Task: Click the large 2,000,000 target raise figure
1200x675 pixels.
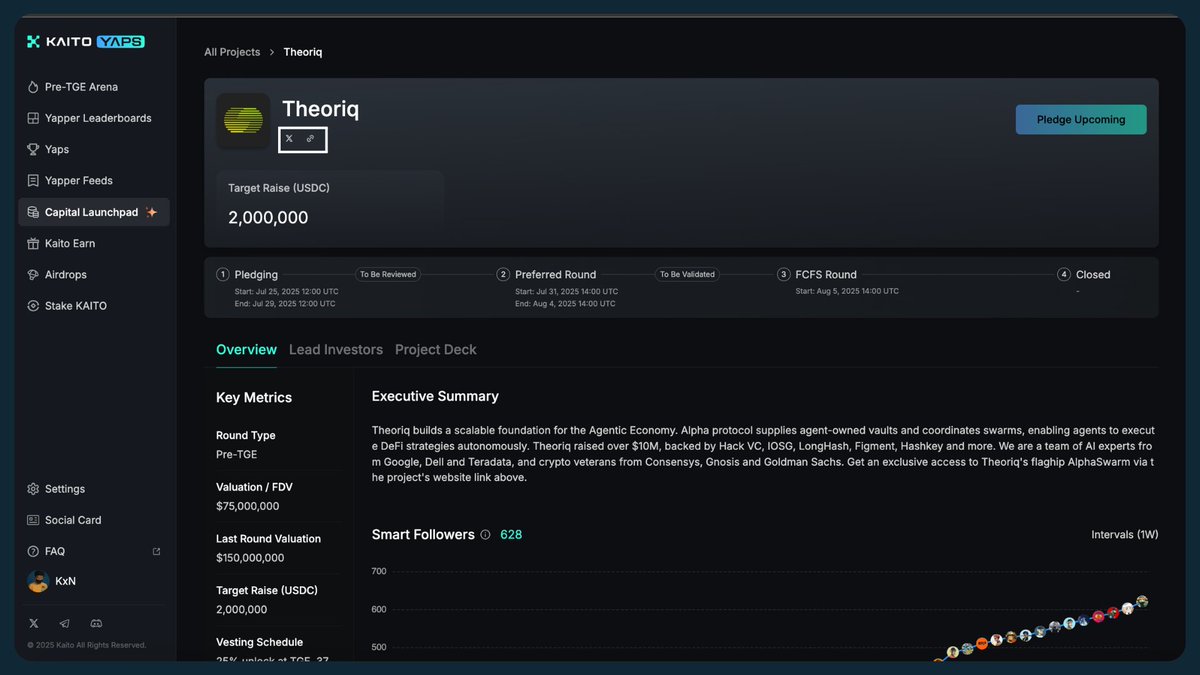Action: point(268,218)
